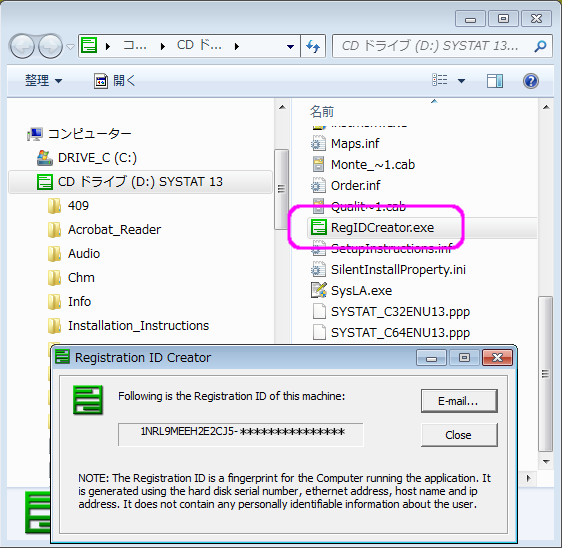Select DRIVE_C (C:) in navigation pane
Viewport: 562px width, 548px height.
[x=97, y=158]
